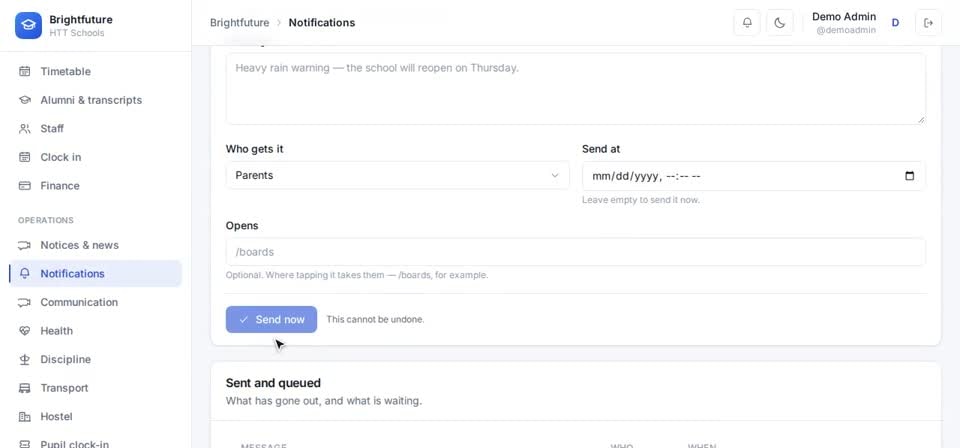Click the Finance card icon

tap(24, 185)
